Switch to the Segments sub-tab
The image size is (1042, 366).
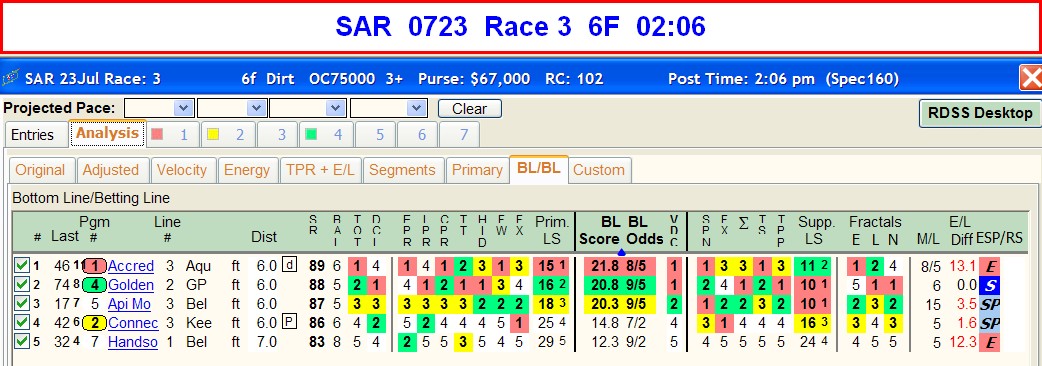click(x=402, y=170)
